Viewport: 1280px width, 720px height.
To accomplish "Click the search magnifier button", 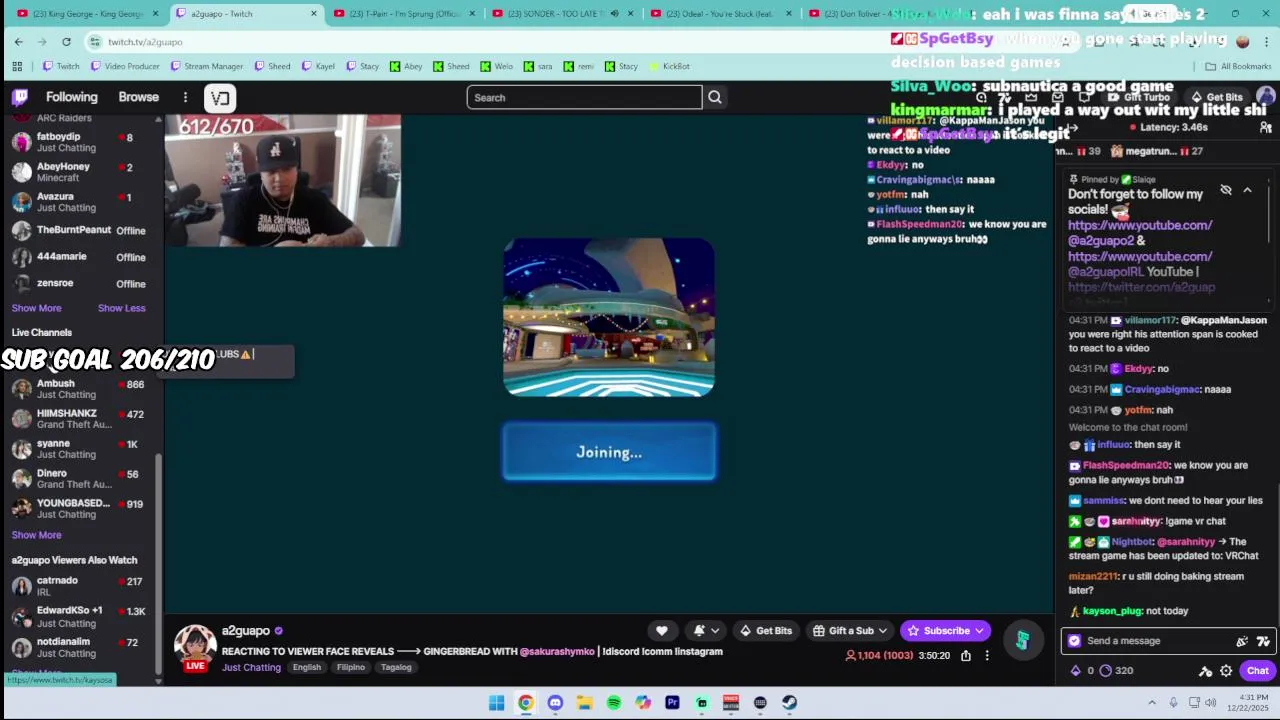I will tap(715, 97).
